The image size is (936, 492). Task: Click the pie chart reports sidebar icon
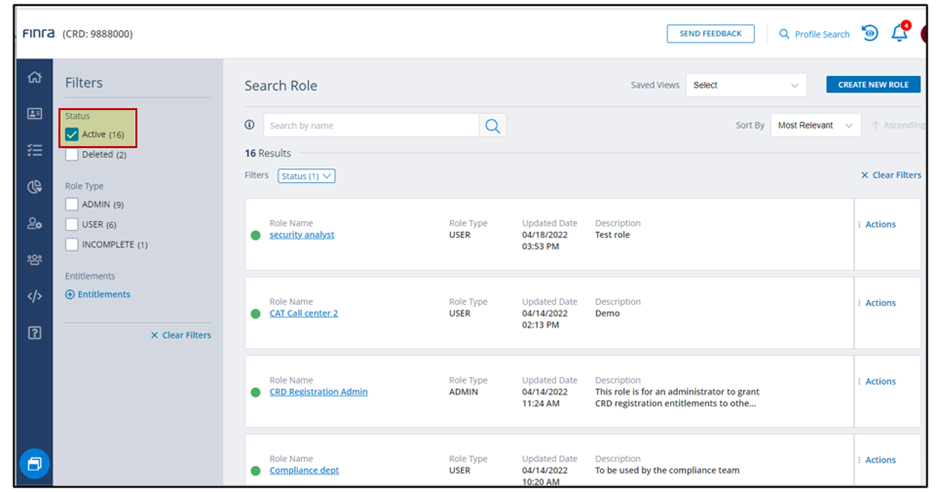pyautogui.click(x=35, y=187)
